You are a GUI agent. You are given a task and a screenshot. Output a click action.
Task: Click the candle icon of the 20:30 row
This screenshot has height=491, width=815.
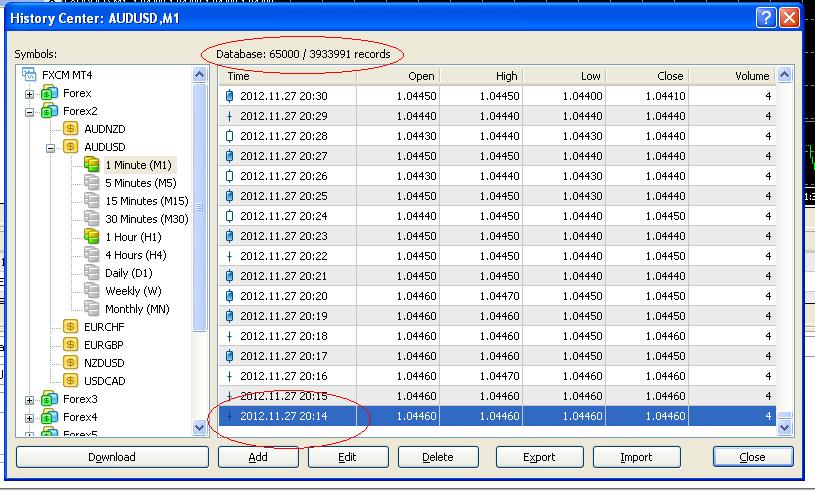coord(230,96)
